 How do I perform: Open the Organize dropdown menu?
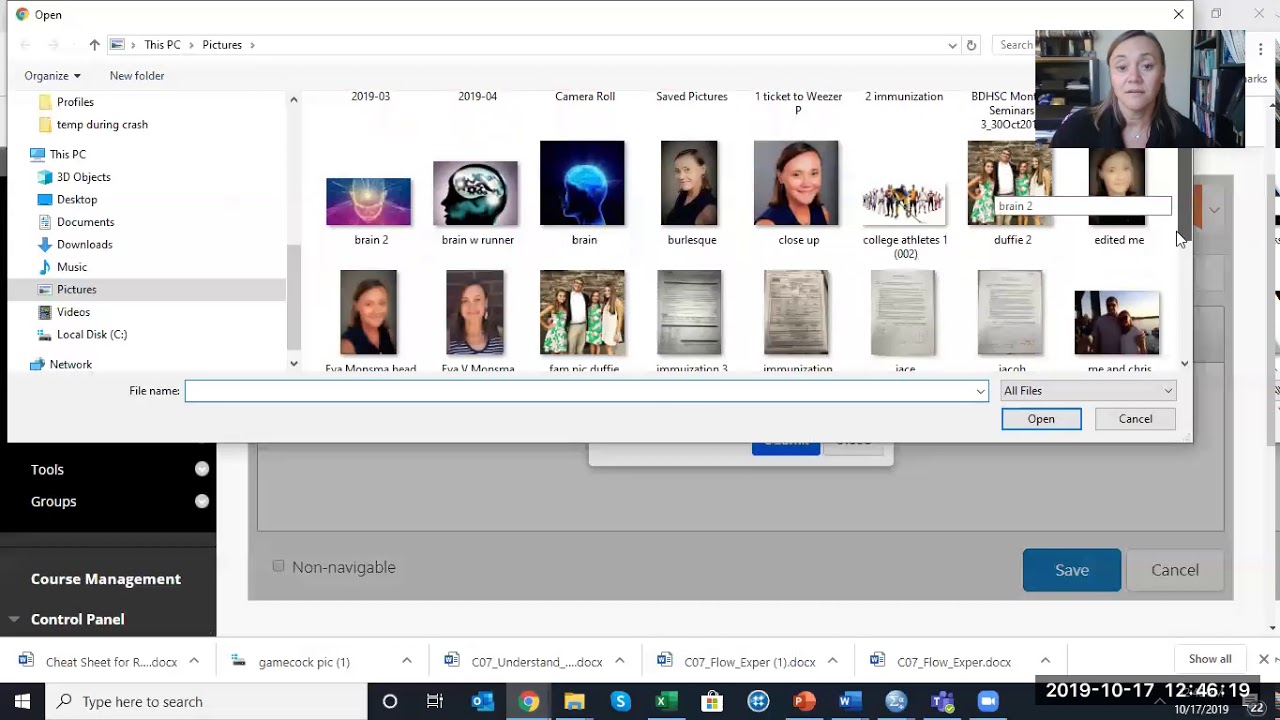52,76
